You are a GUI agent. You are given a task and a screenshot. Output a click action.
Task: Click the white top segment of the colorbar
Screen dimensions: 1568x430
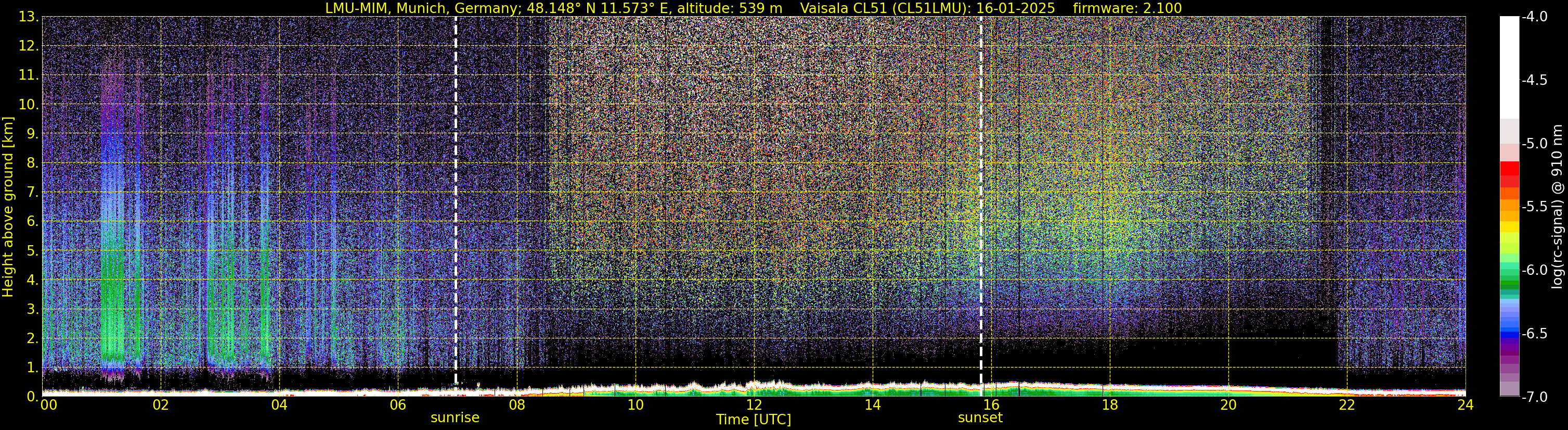click(x=1510, y=67)
